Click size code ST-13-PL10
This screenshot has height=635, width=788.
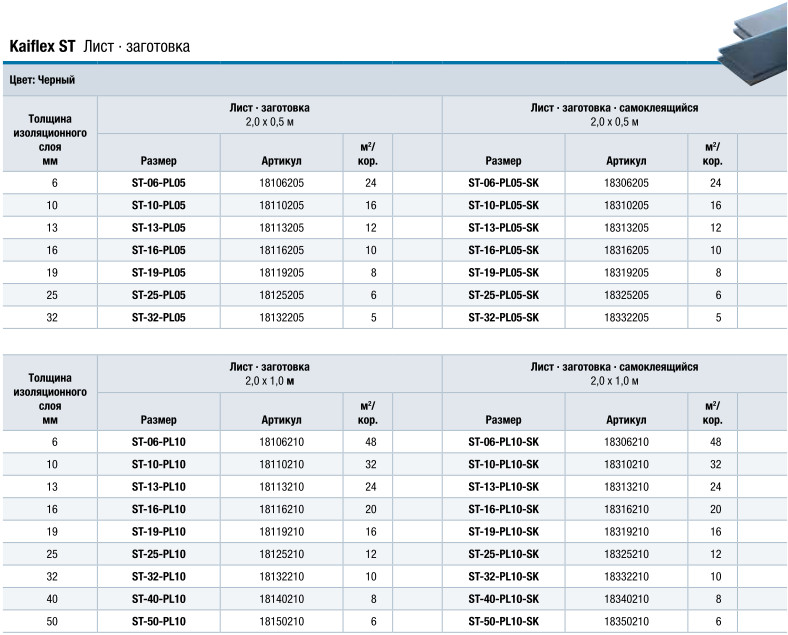coord(159,487)
